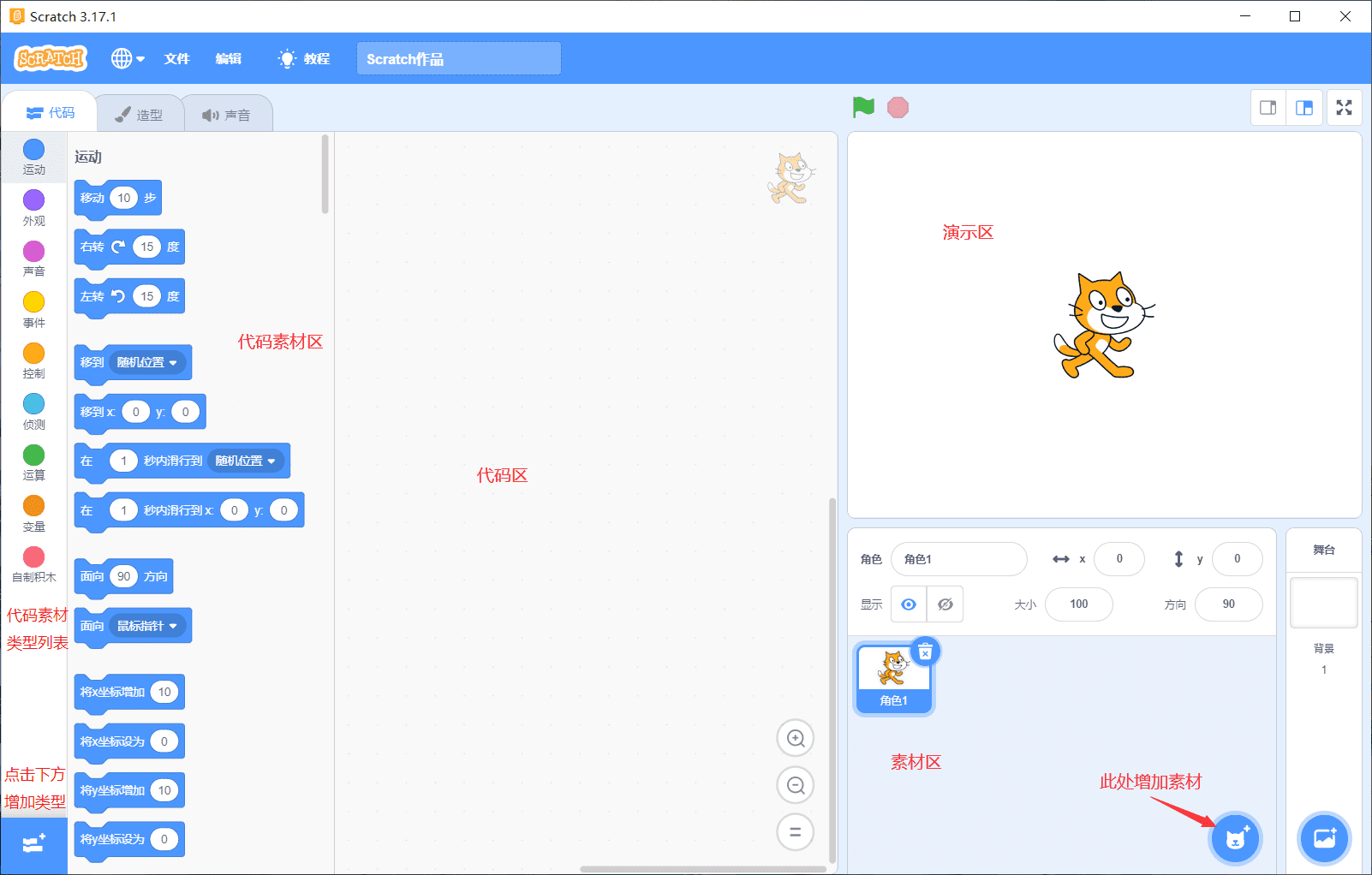Select the 运算 operators category

(x=34, y=462)
